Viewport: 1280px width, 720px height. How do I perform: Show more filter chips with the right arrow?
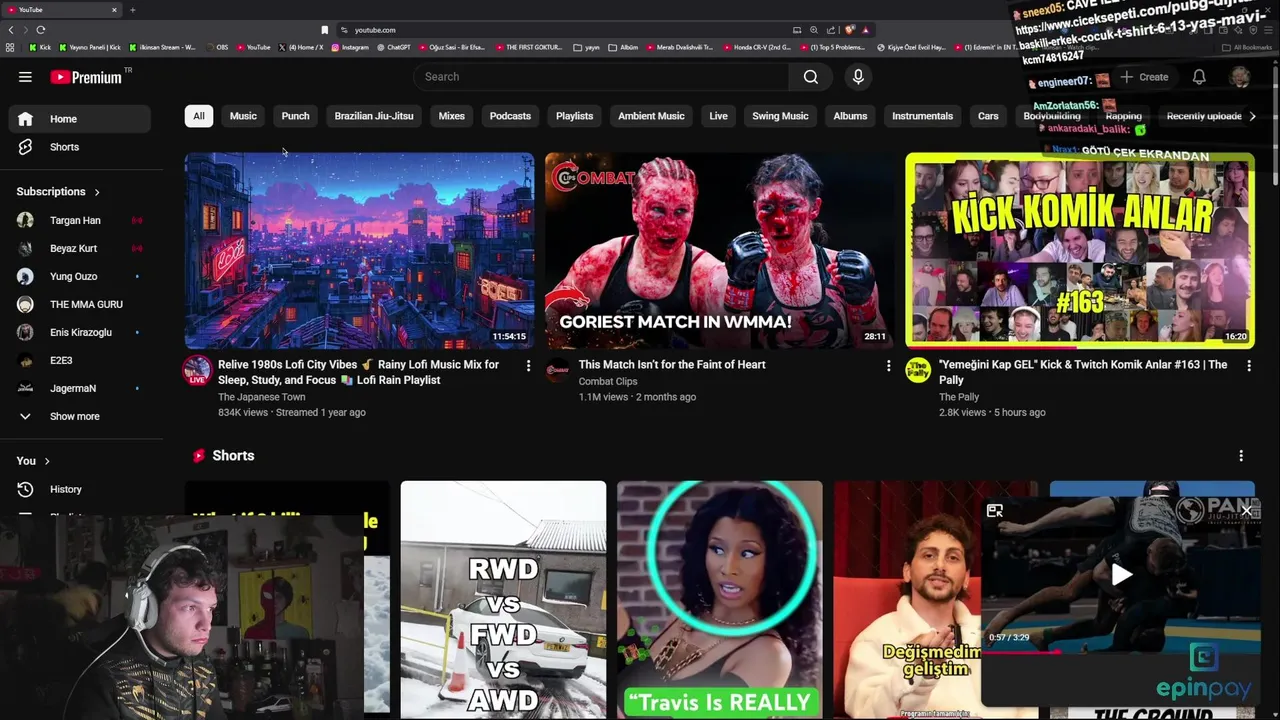1252,116
